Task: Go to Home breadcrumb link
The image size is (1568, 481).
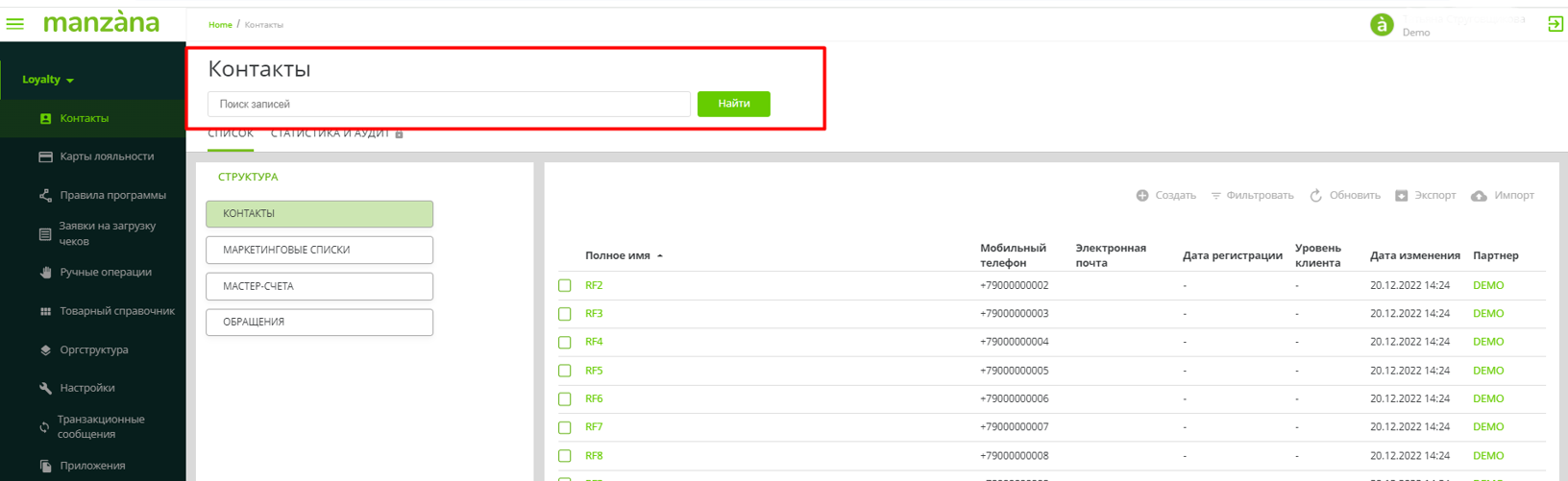Action: (220, 25)
